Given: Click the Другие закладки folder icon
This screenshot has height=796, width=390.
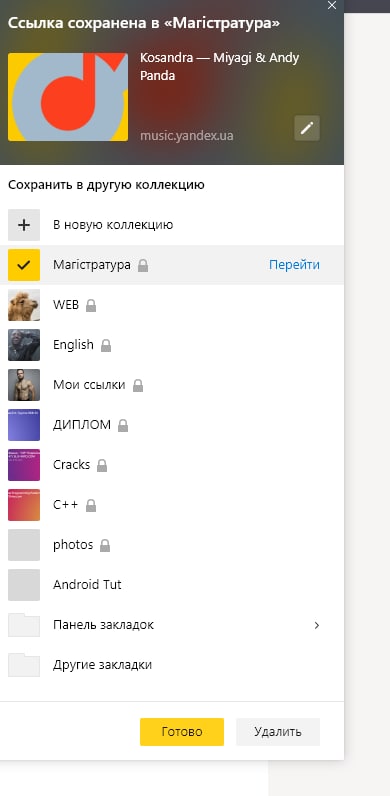Looking at the screenshot, I should 24,665.
